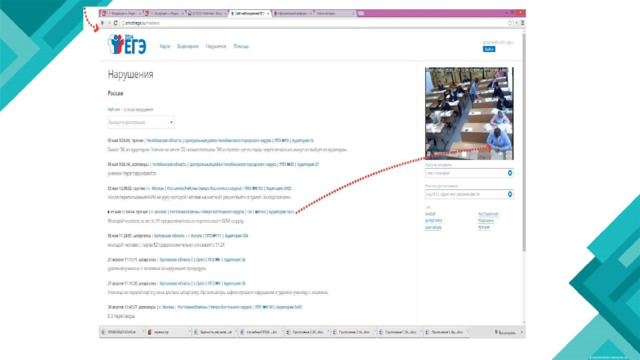This screenshot has height=360, width=640.
Task: Reload the page with the refresh icon
Action: click(116, 23)
